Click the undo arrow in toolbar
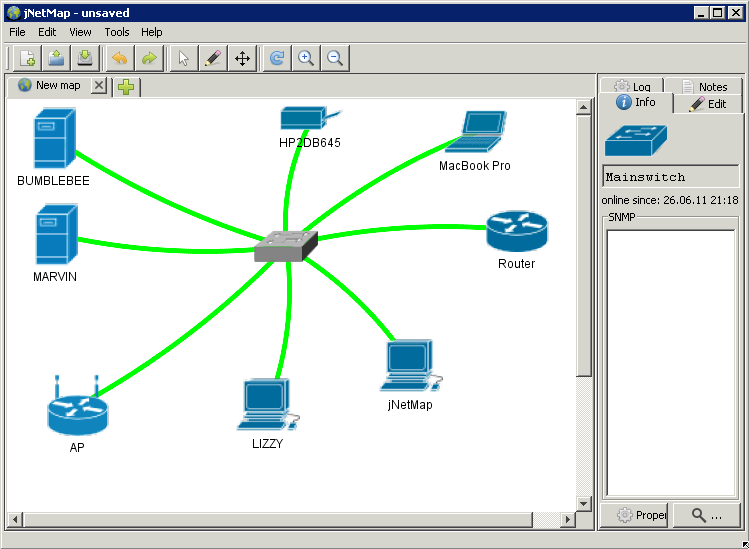Screen dimensions: 749x549 click(120, 59)
